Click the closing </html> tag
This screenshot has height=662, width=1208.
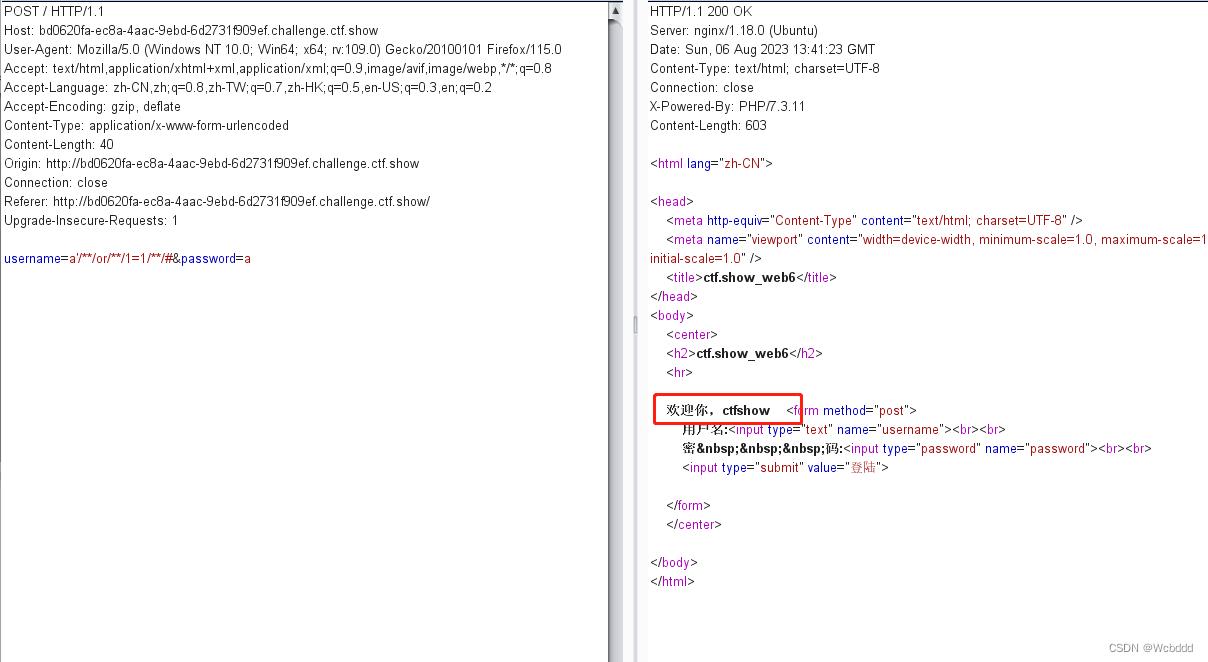672,581
